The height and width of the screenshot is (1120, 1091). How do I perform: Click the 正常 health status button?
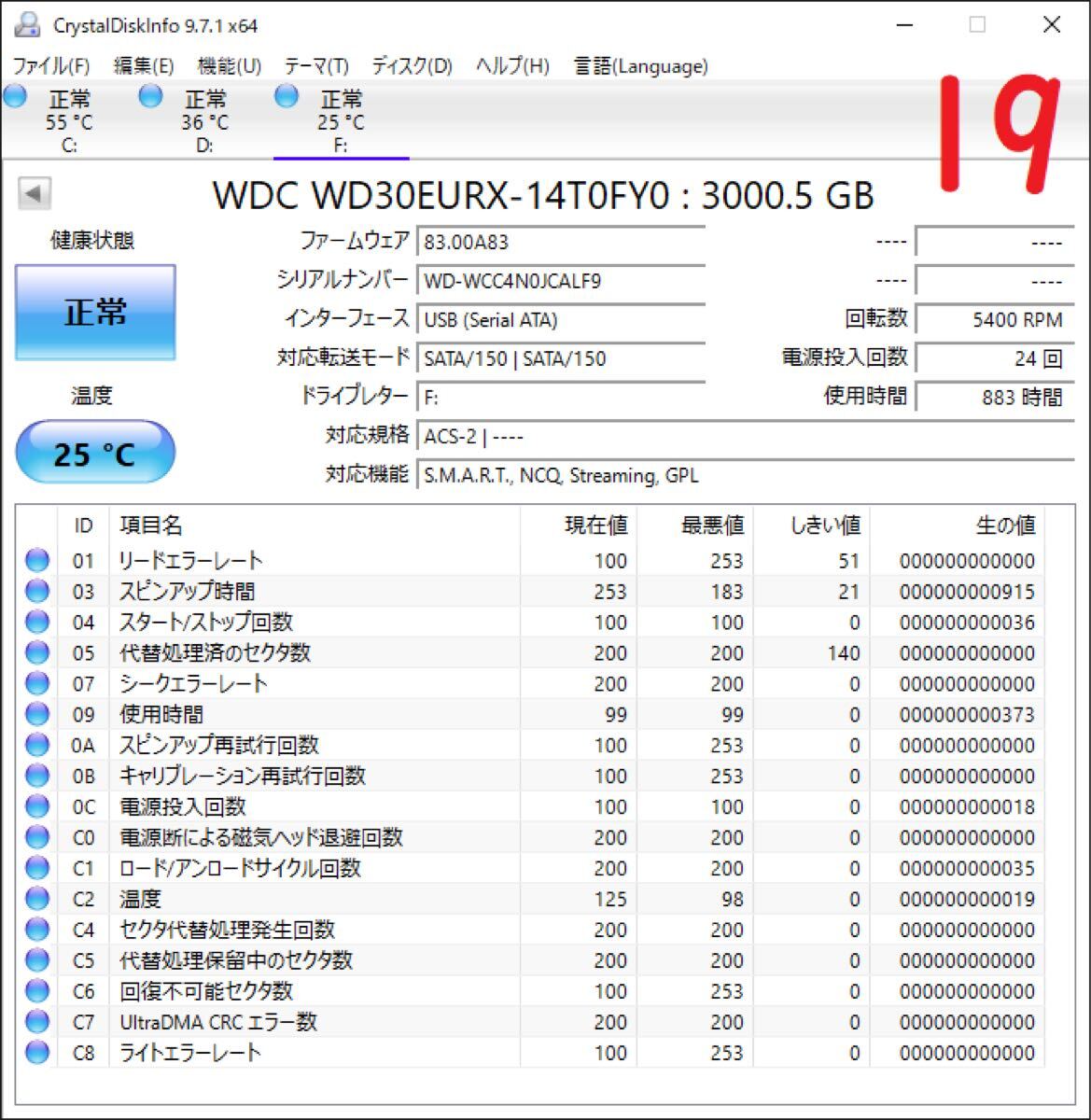(93, 312)
